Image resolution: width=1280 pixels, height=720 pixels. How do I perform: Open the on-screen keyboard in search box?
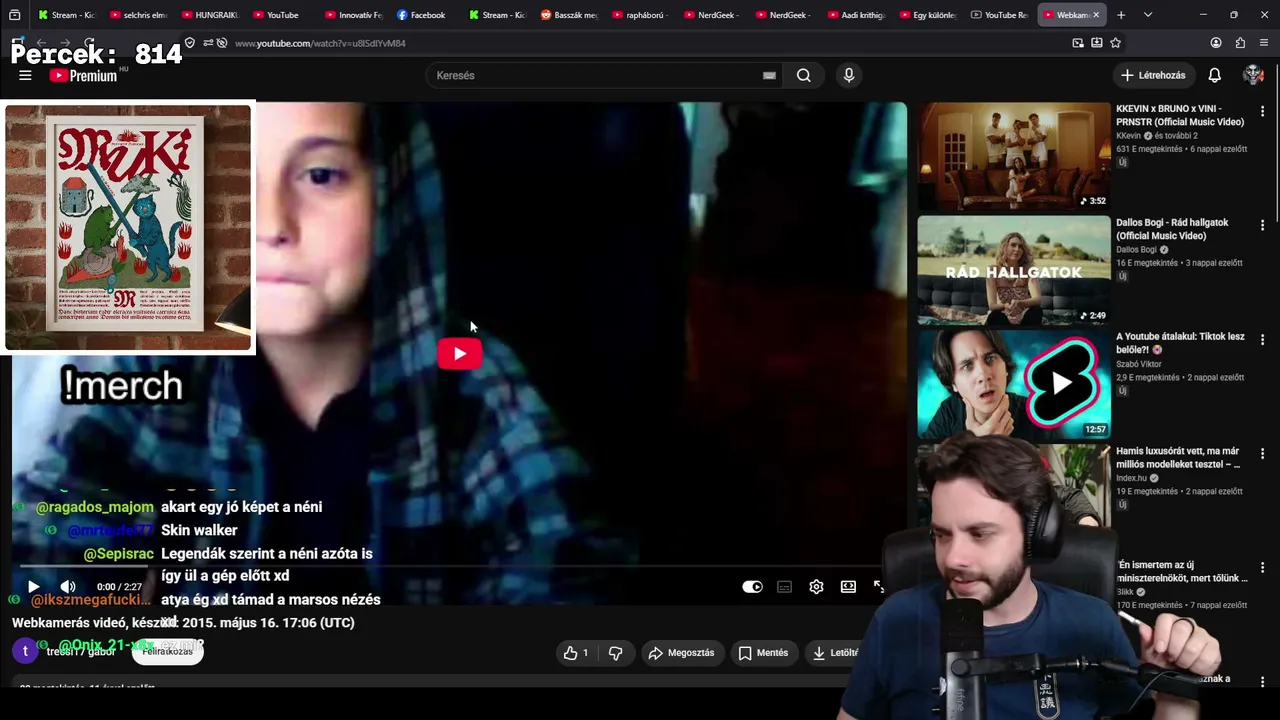pos(769,75)
